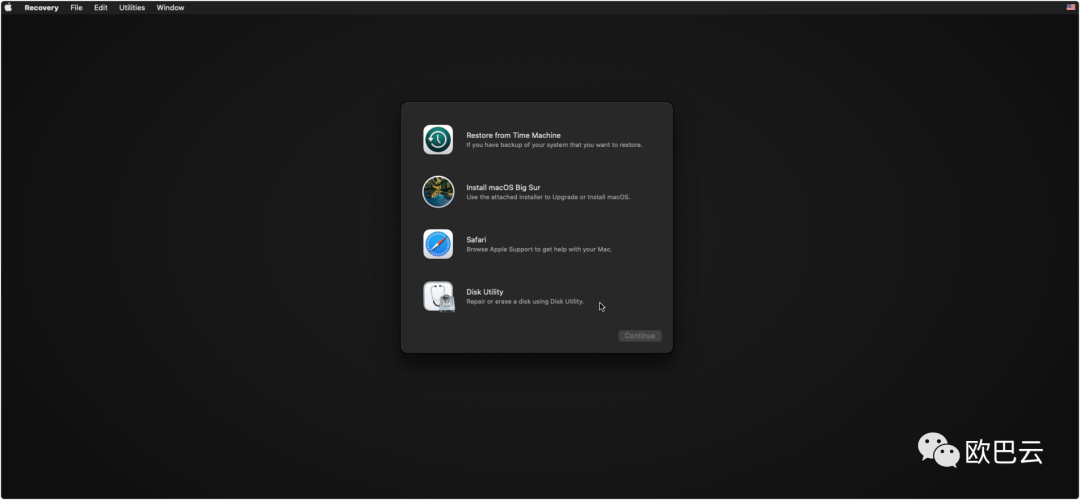
Task: Select Install macOS Big Sur title
Action: pyautogui.click(x=503, y=187)
